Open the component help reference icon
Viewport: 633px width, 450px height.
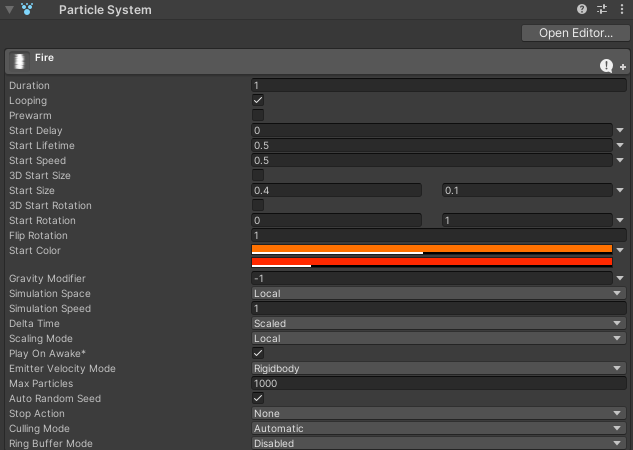click(583, 9)
